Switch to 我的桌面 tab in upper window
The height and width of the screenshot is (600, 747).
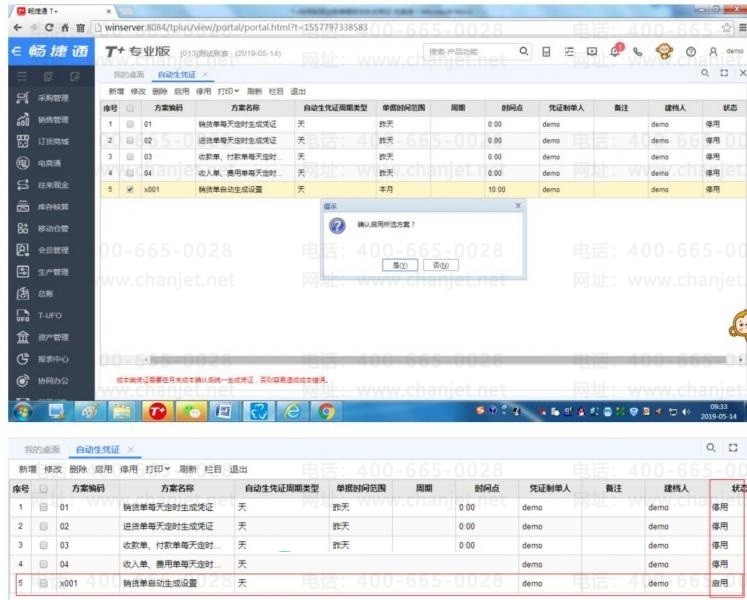tap(127, 74)
